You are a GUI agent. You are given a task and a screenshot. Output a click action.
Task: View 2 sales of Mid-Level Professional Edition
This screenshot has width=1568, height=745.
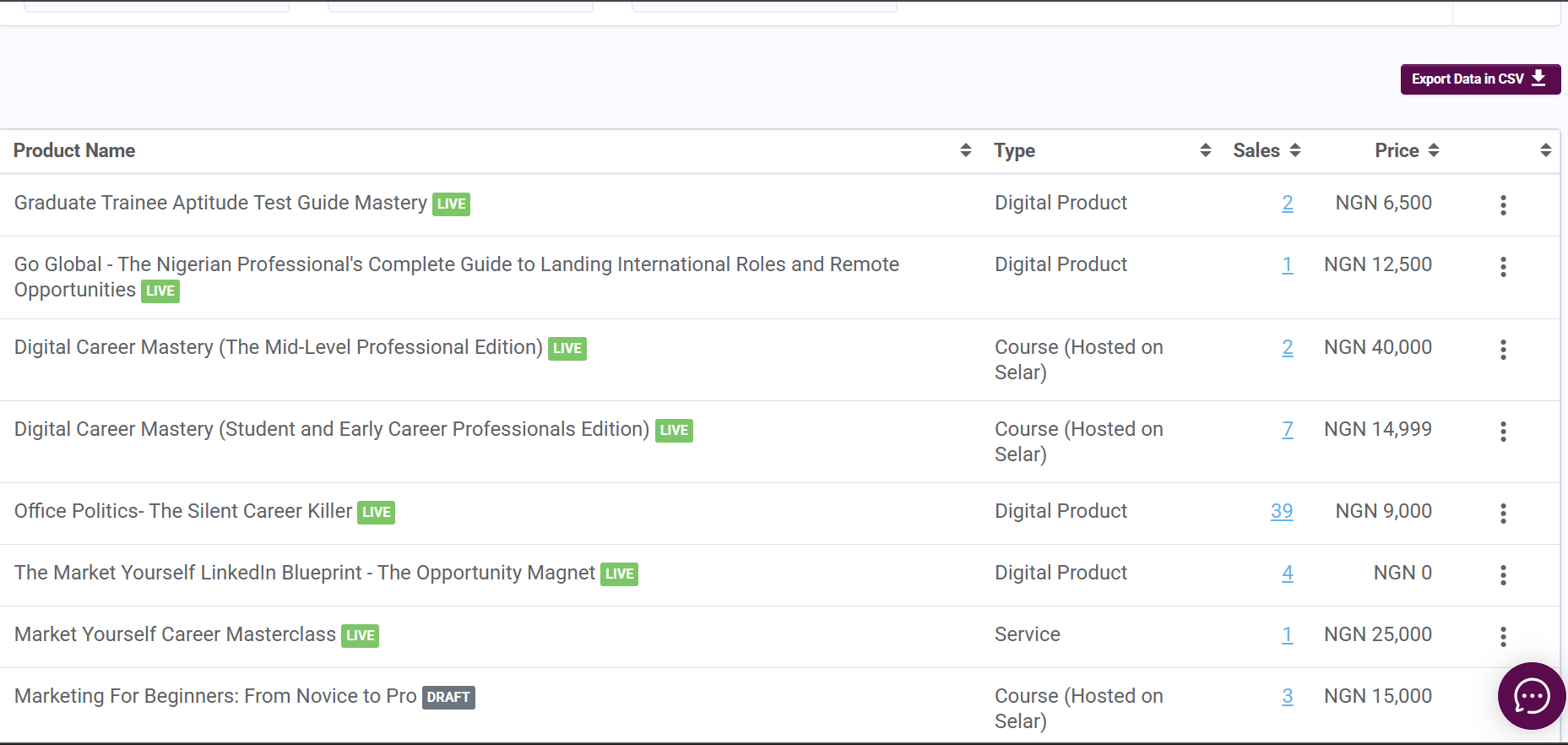pyautogui.click(x=1288, y=347)
